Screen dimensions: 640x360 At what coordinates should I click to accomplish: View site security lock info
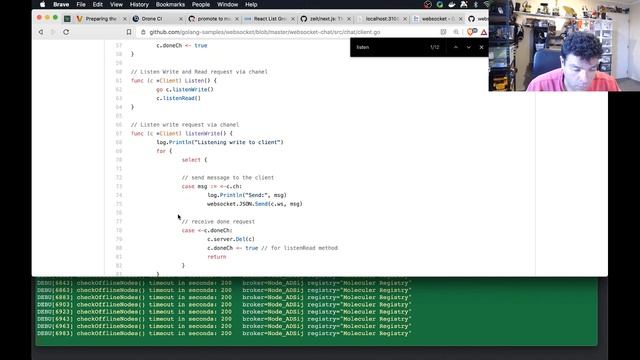pyautogui.click(x=143, y=32)
